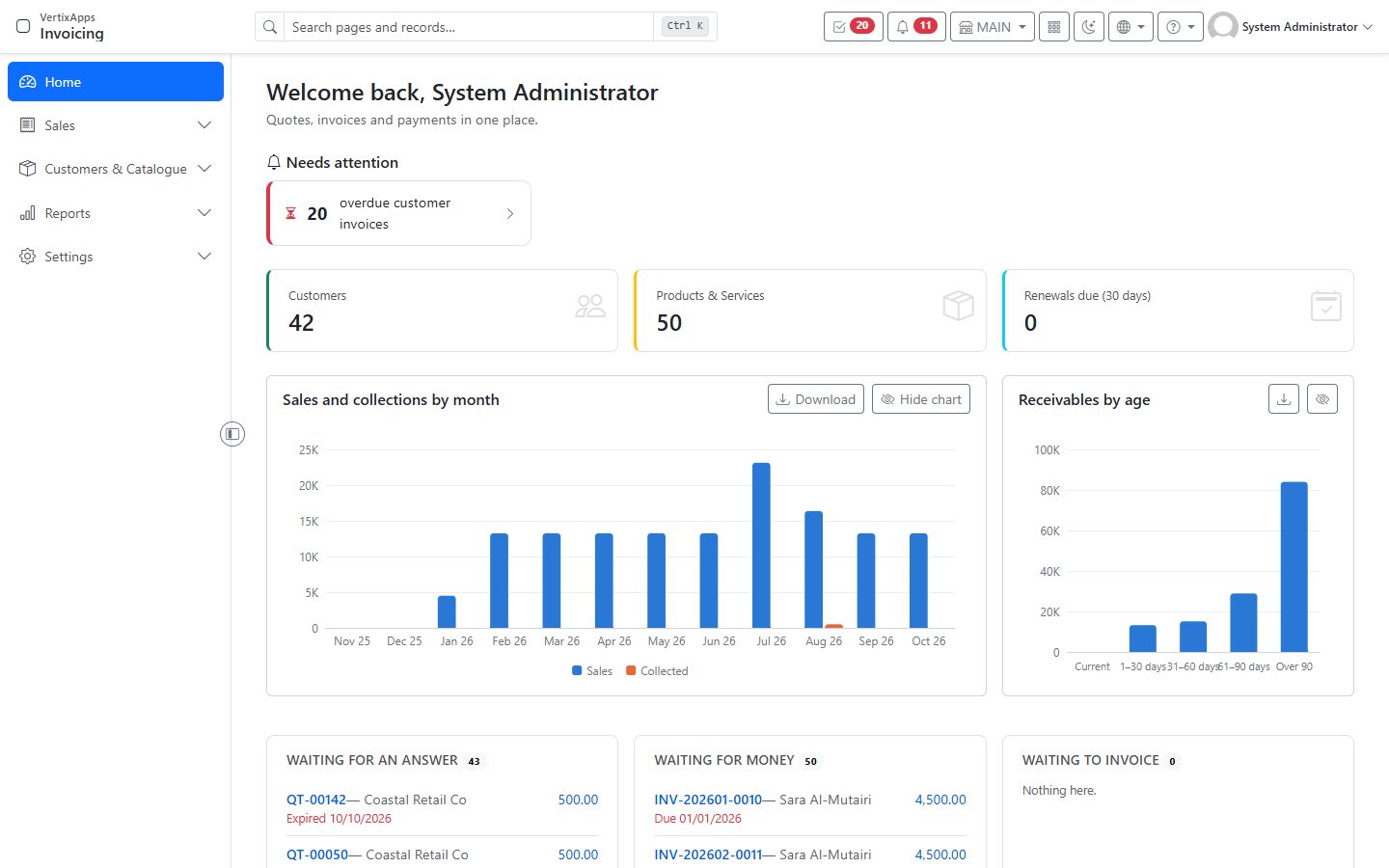1389x868 pixels.
Task: Open the Renewals due (30 days) card
Action: coord(1178,311)
